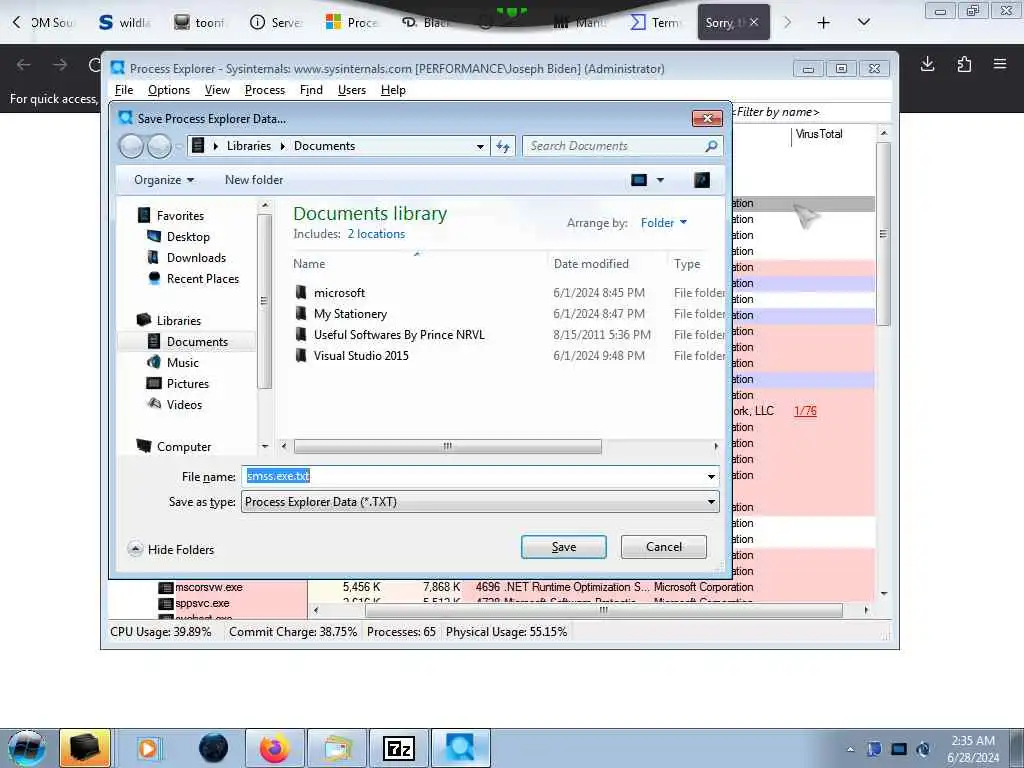Click the browser downloads icon
Screen dimensions: 1024x768
927,64
